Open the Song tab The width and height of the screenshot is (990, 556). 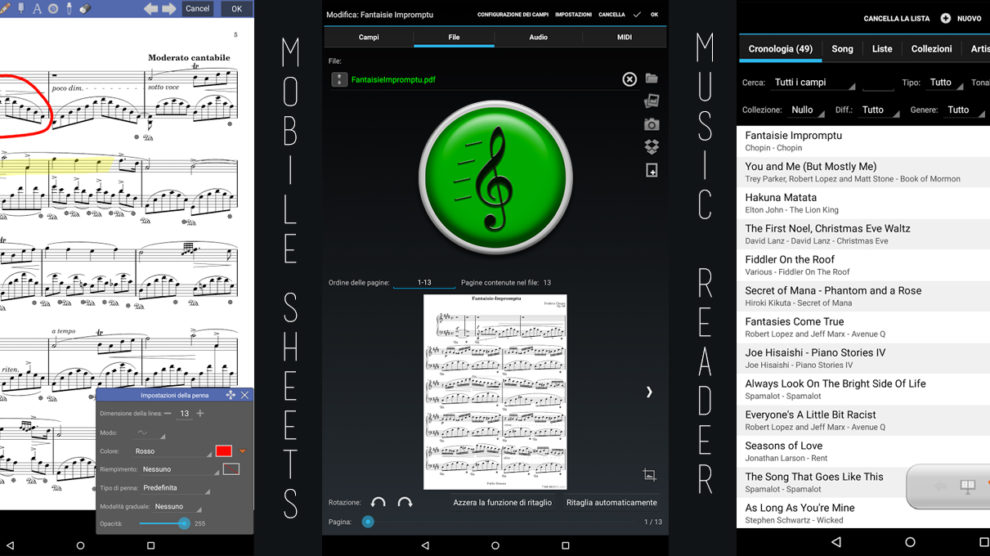pyautogui.click(x=842, y=49)
